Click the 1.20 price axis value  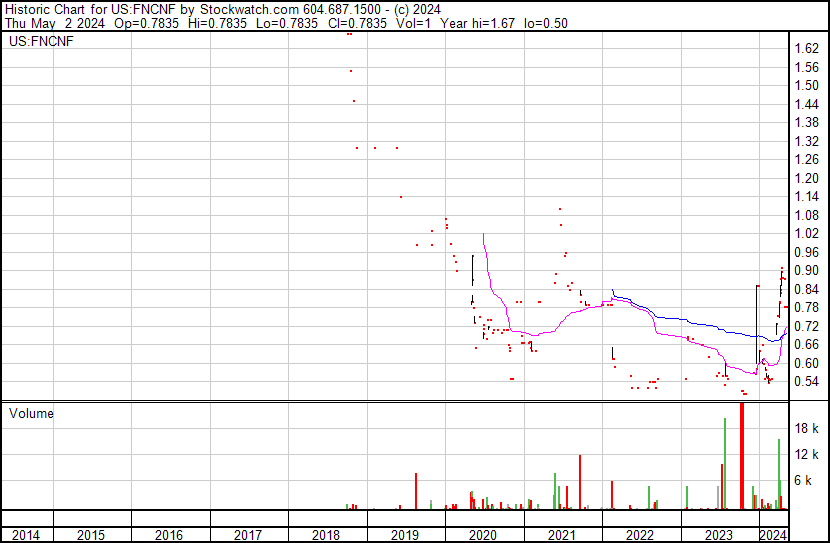point(807,178)
